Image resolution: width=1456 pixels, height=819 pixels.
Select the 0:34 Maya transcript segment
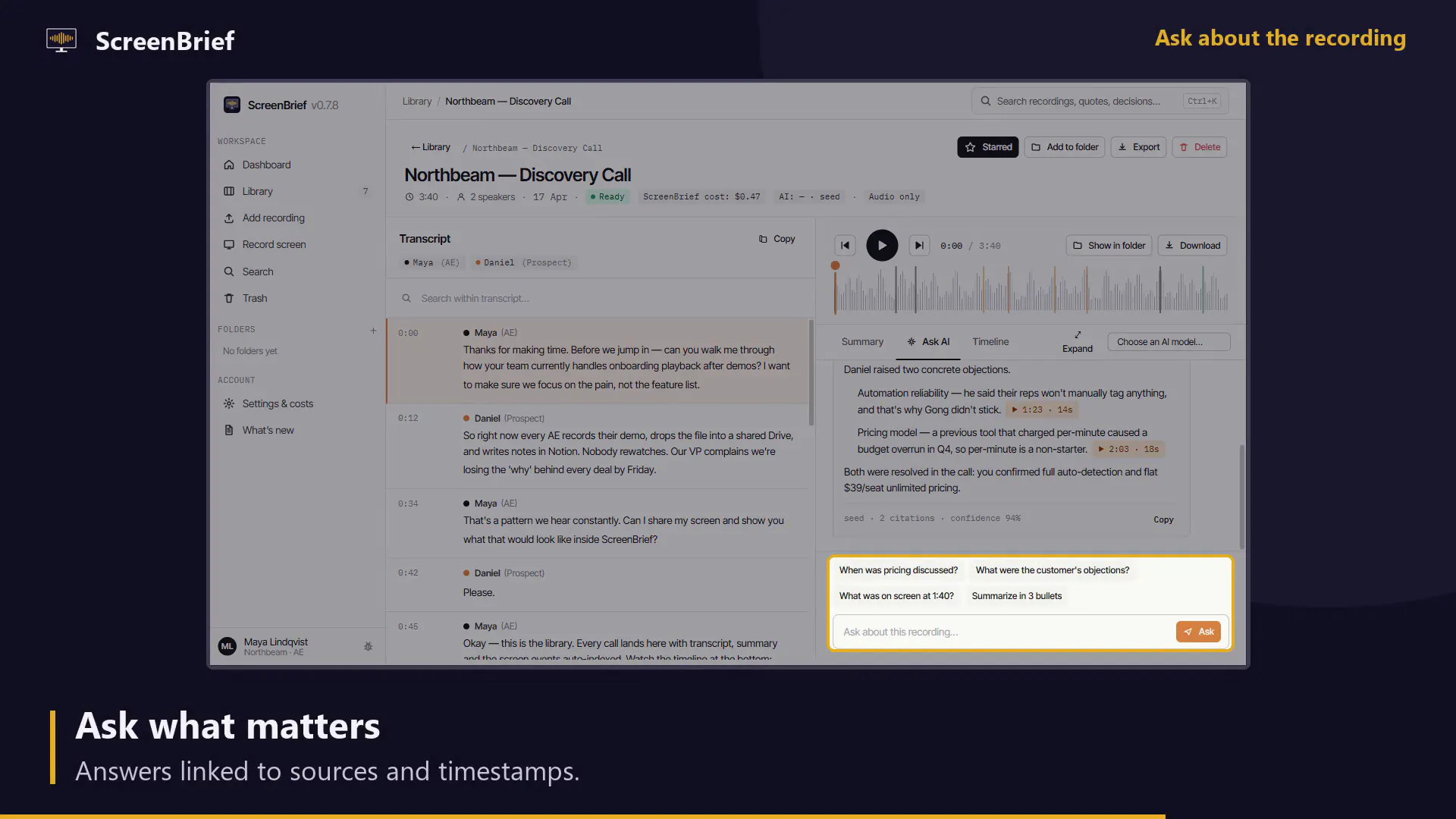[x=598, y=523]
